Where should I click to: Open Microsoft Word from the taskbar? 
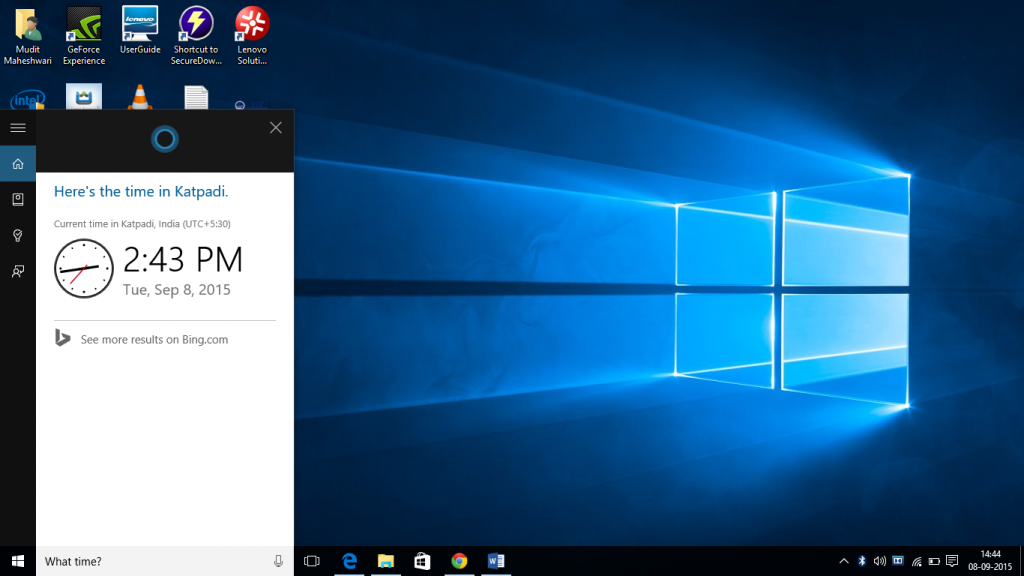coord(496,561)
